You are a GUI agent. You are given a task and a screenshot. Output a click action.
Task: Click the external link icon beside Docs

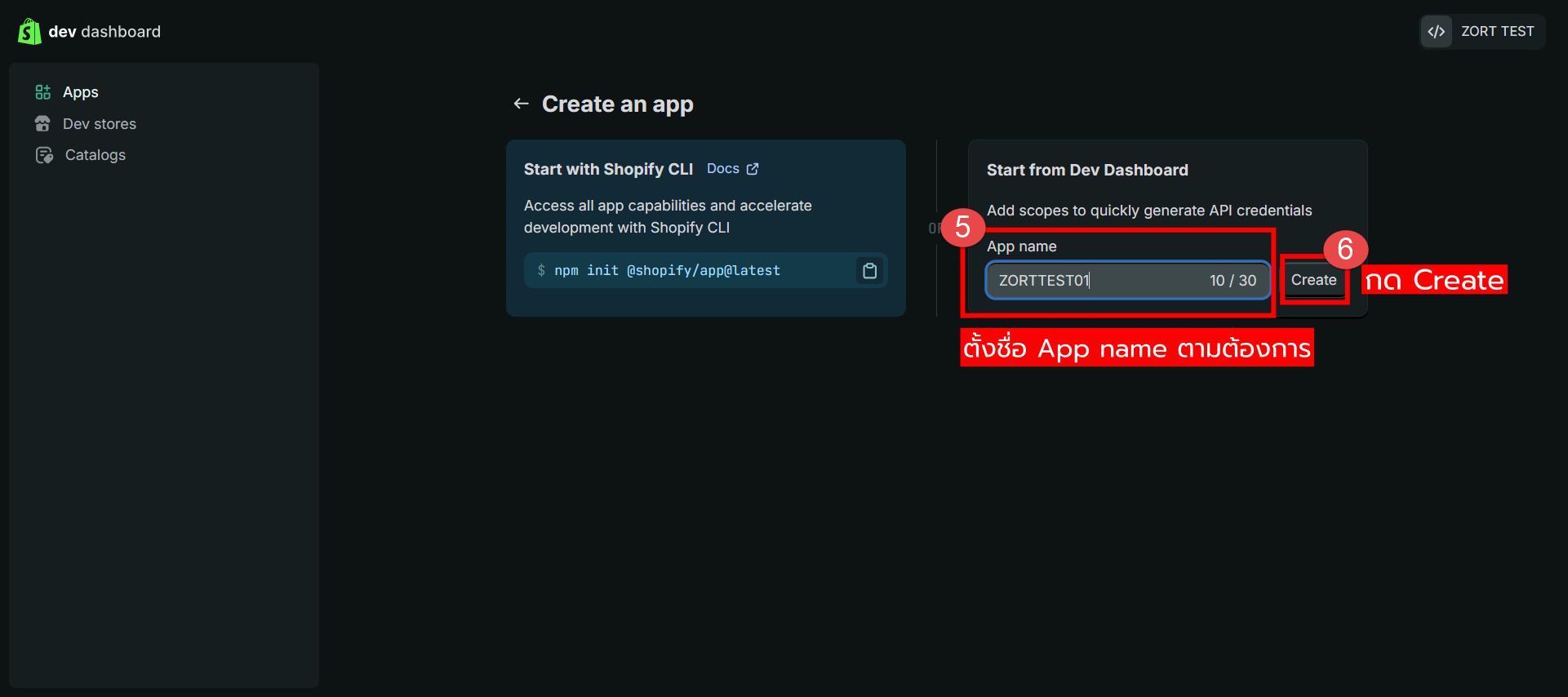(753, 169)
